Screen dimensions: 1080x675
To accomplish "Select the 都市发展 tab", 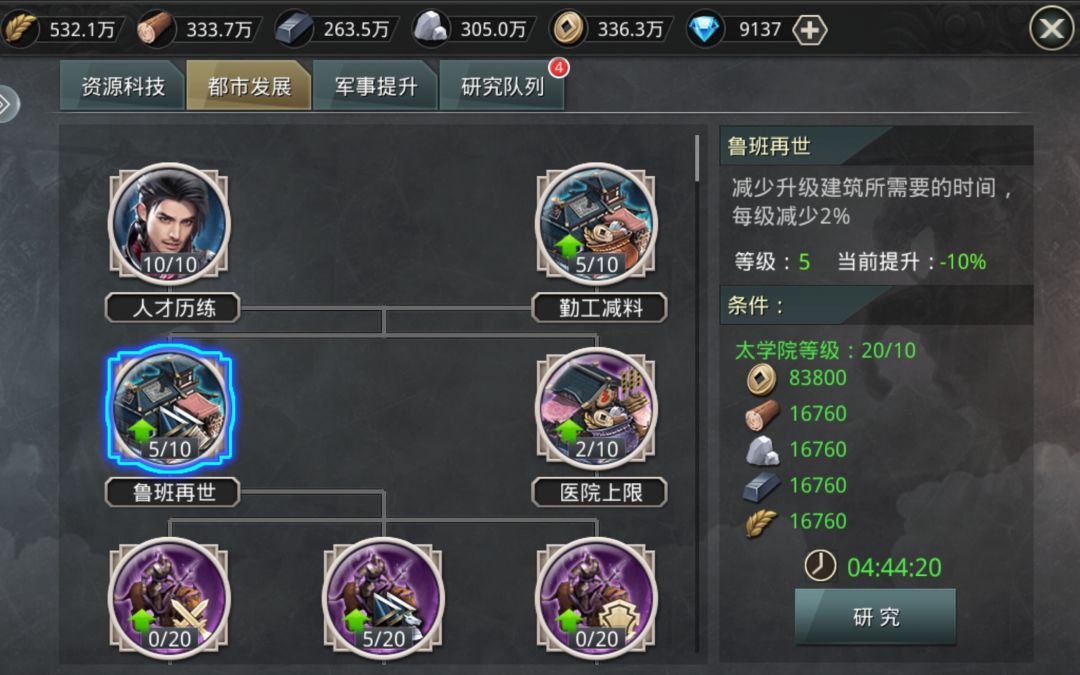I will point(249,85).
